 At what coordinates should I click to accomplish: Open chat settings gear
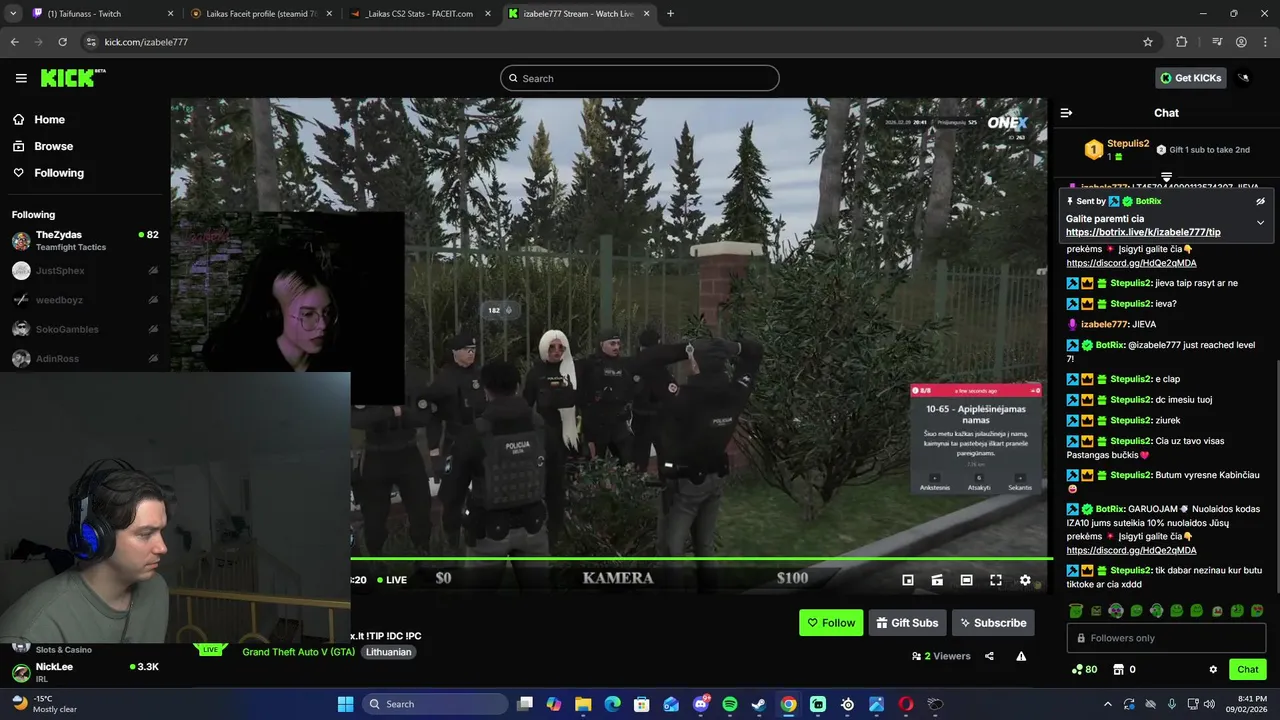tap(1213, 670)
